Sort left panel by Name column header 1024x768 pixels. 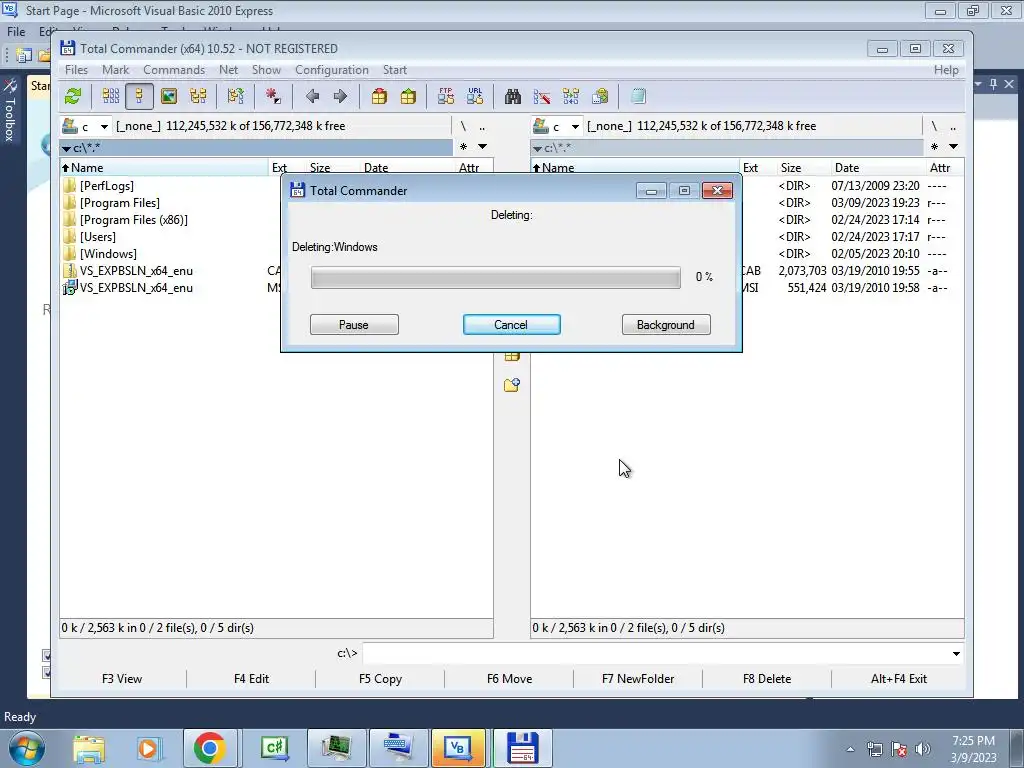coord(165,168)
